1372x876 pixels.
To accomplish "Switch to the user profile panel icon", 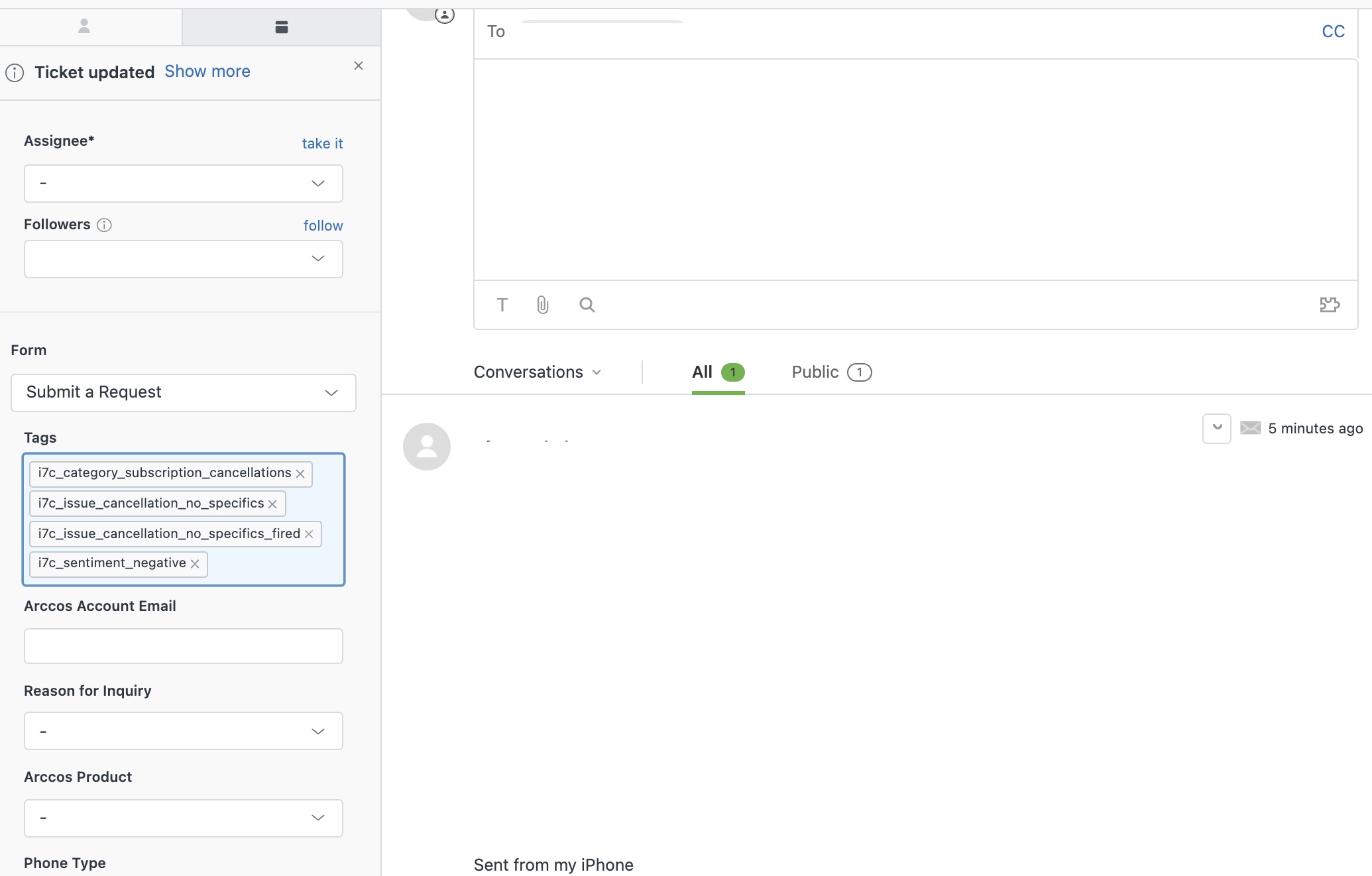I will (84, 27).
